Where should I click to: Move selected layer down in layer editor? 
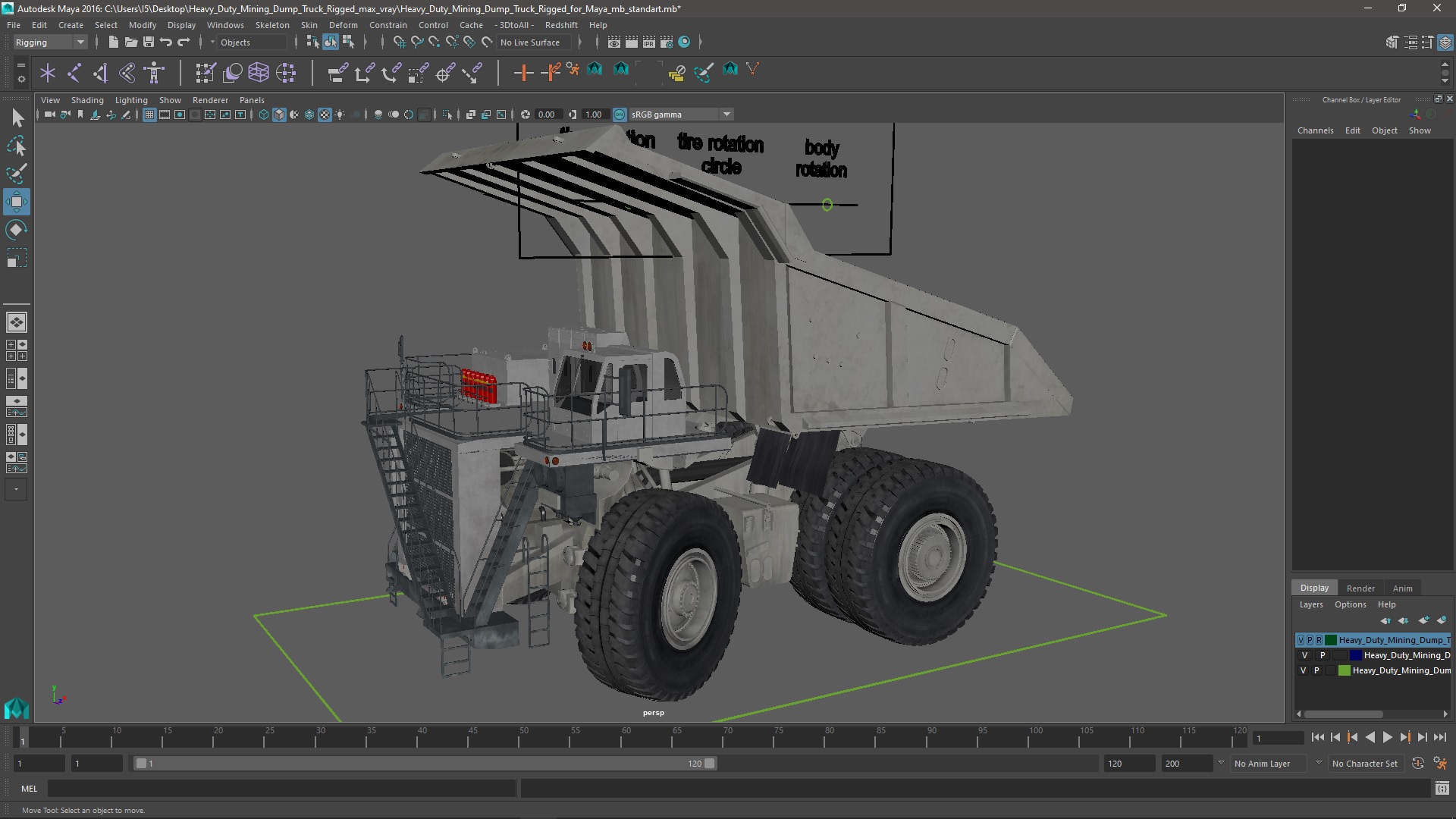click(x=1404, y=621)
